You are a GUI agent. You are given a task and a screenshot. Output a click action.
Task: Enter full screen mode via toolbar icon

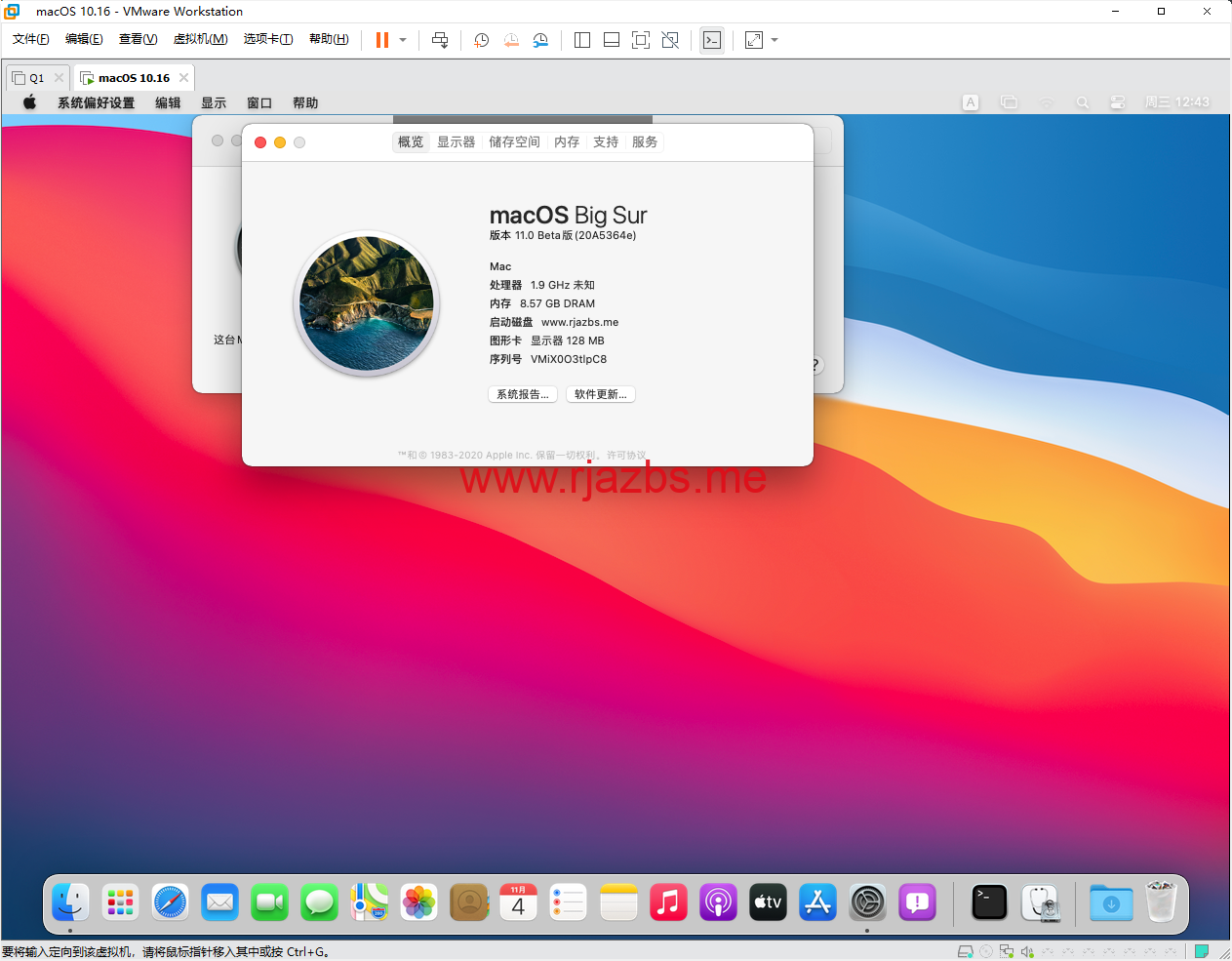641,40
